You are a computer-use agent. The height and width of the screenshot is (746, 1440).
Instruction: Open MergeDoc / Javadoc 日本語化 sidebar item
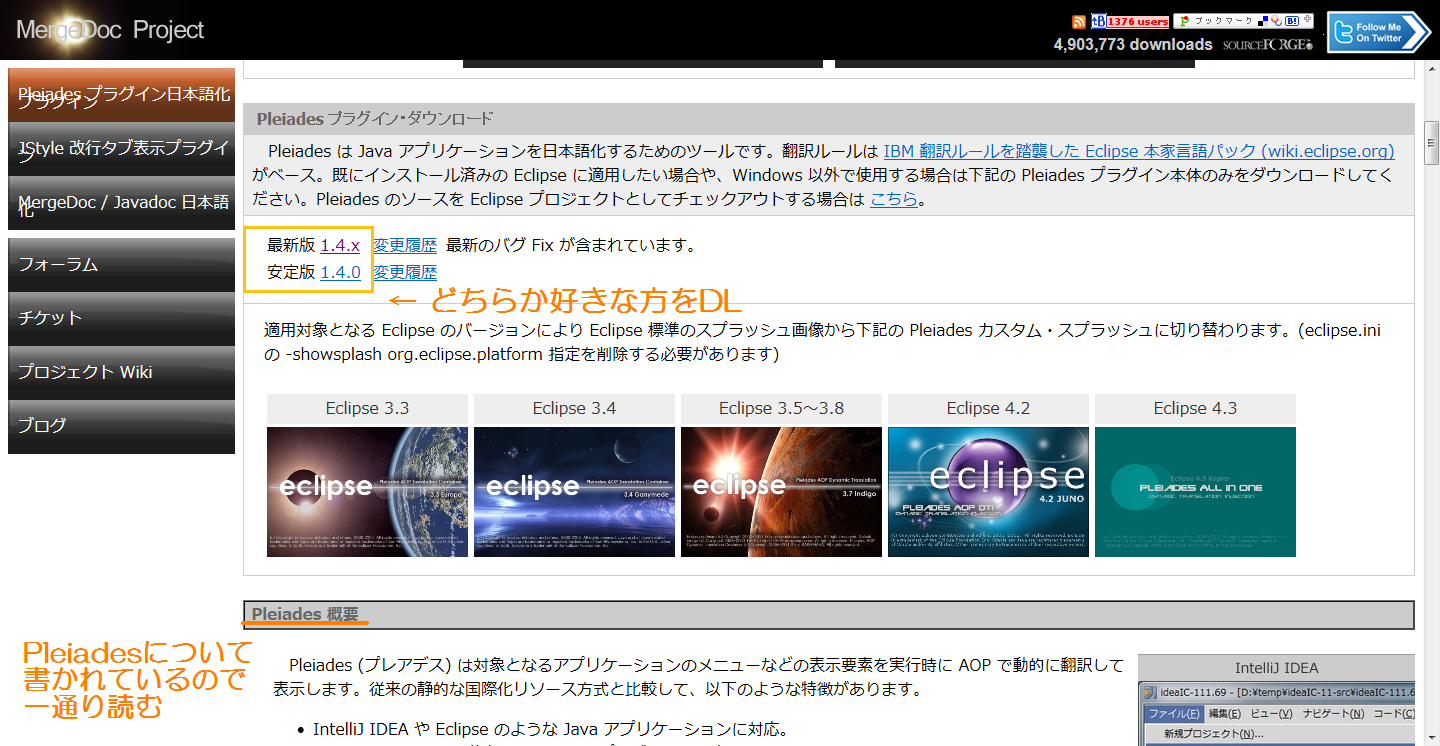(x=121, y=204)
